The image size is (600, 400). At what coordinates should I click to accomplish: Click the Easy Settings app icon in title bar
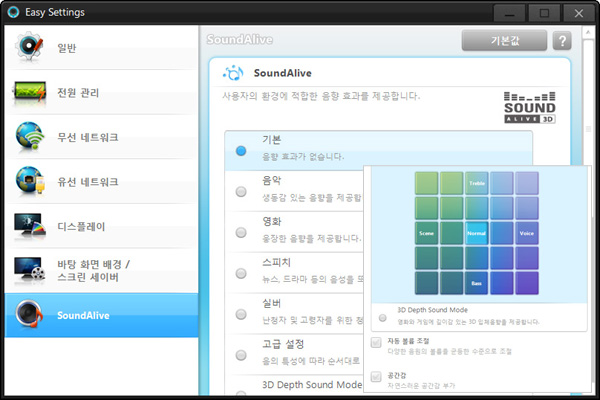pos(13,12)
